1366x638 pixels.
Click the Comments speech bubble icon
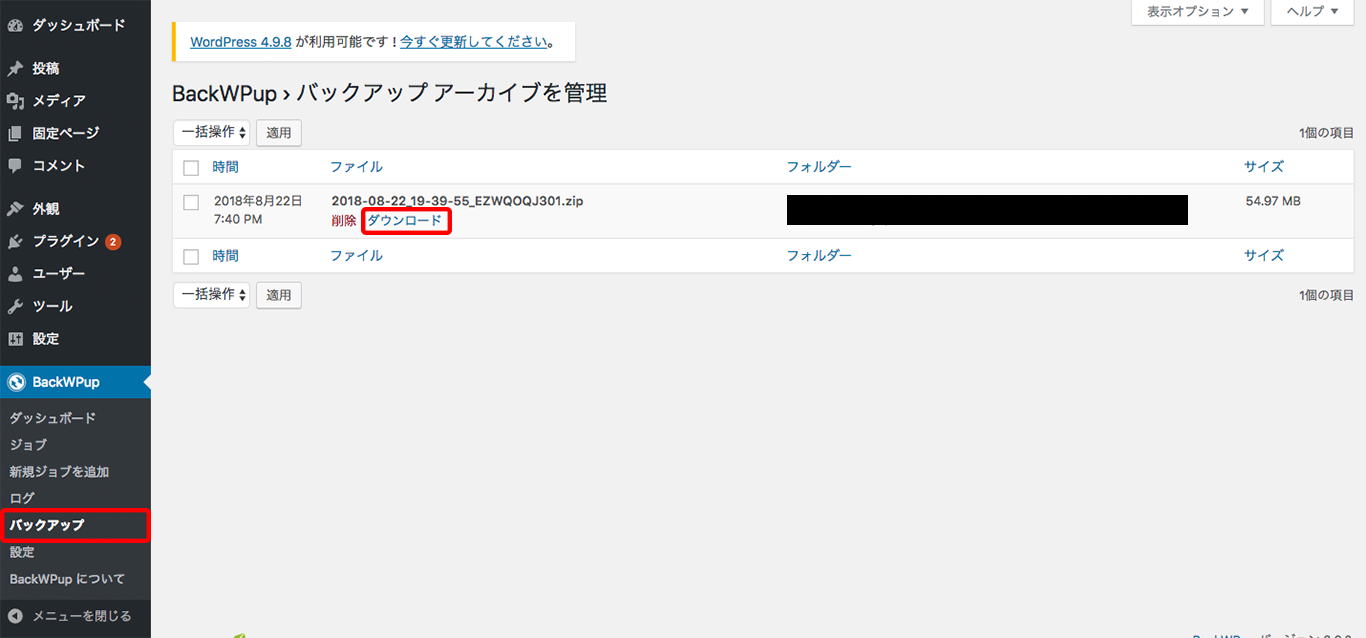coord(15,166)
